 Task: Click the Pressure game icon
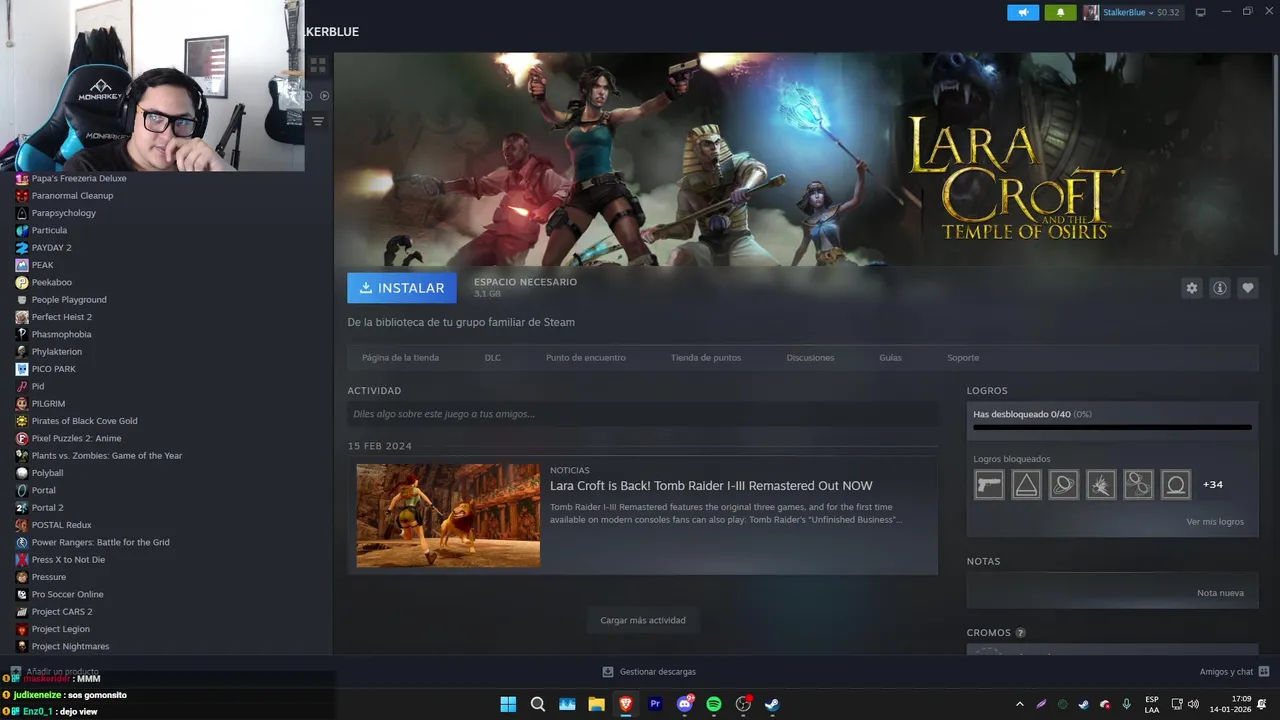22,577
